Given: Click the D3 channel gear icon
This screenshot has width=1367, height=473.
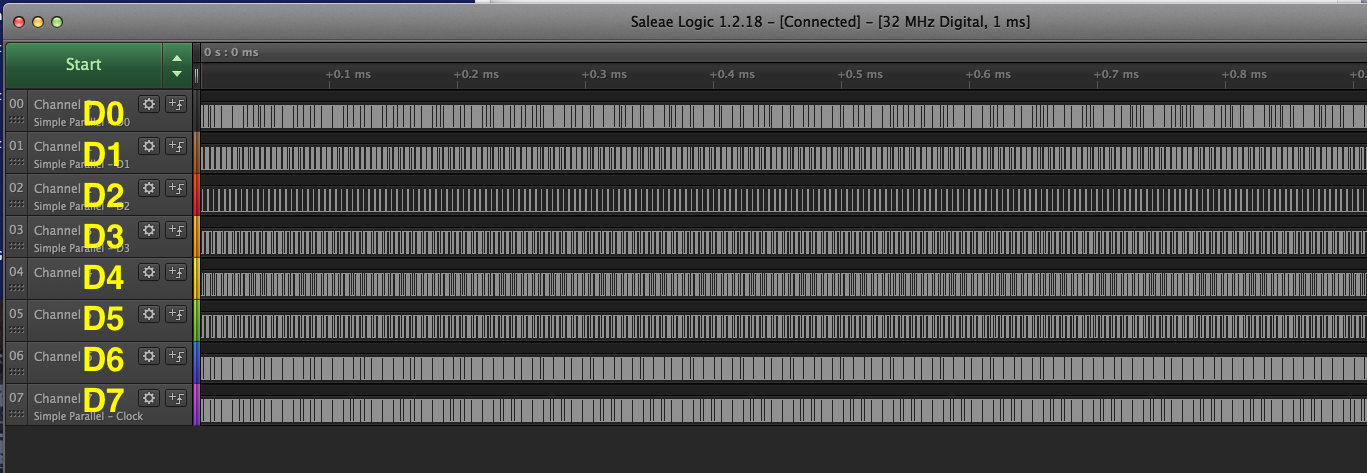Looking at the screenshot, I should [149, 230].
